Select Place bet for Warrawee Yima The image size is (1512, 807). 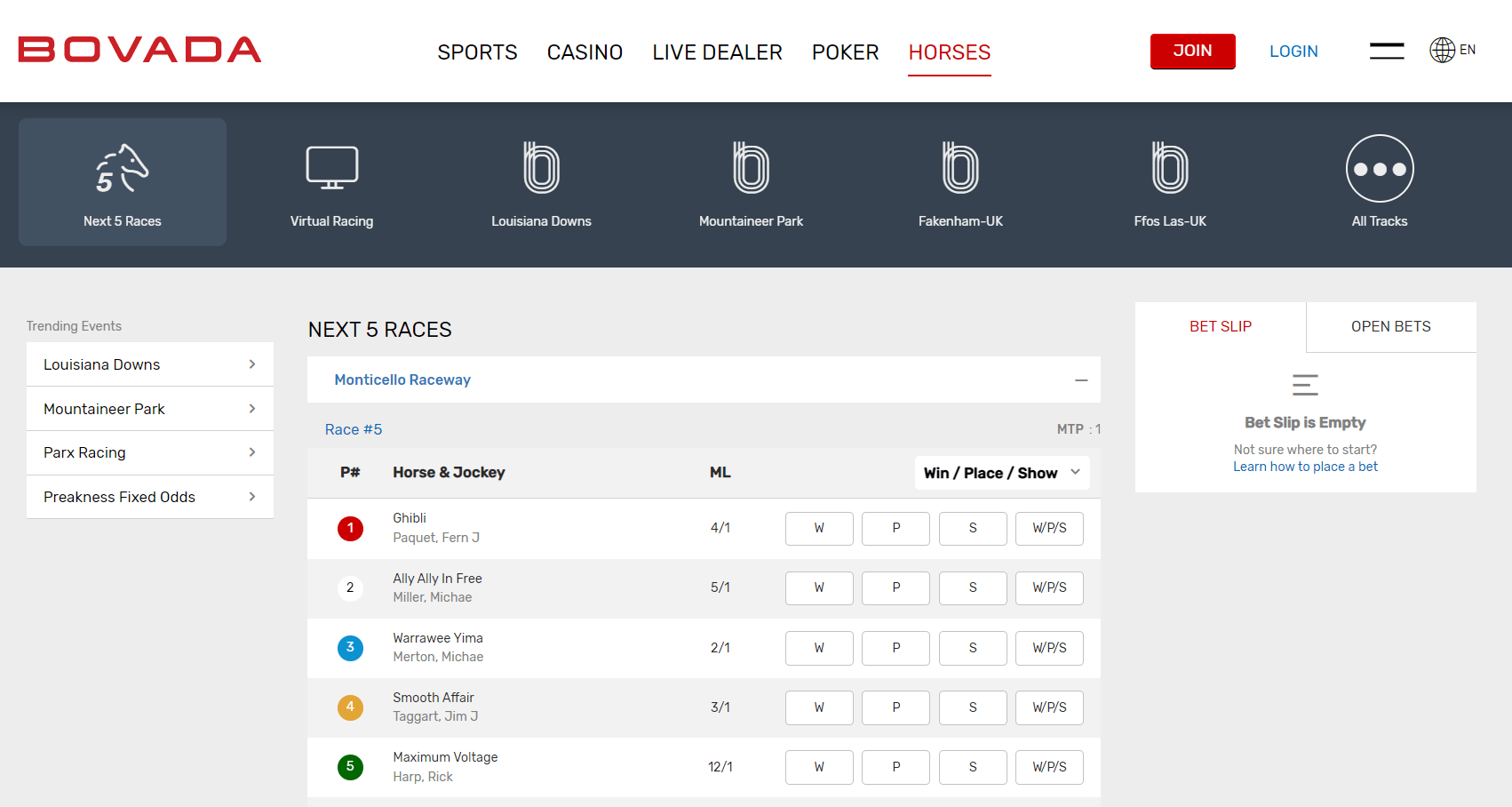(x=896, y=648)
